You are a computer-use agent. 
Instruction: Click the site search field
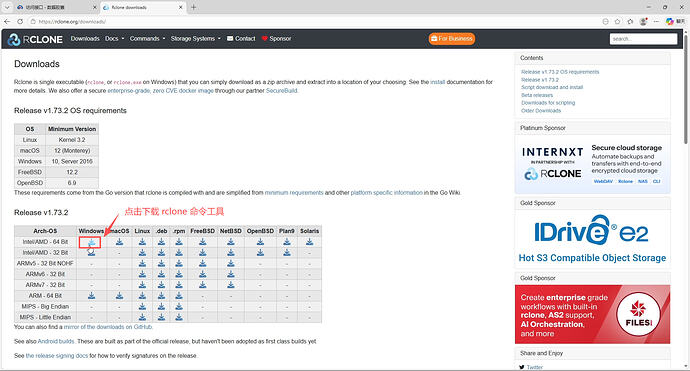643,39
